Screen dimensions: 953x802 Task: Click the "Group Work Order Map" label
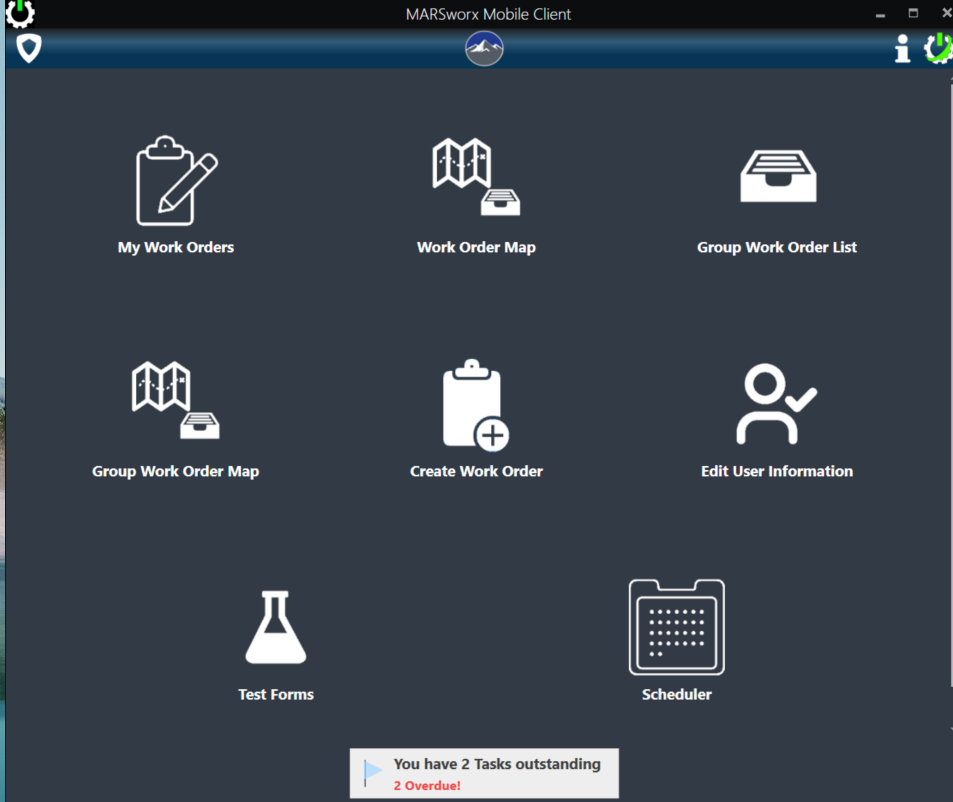point(176,471)
